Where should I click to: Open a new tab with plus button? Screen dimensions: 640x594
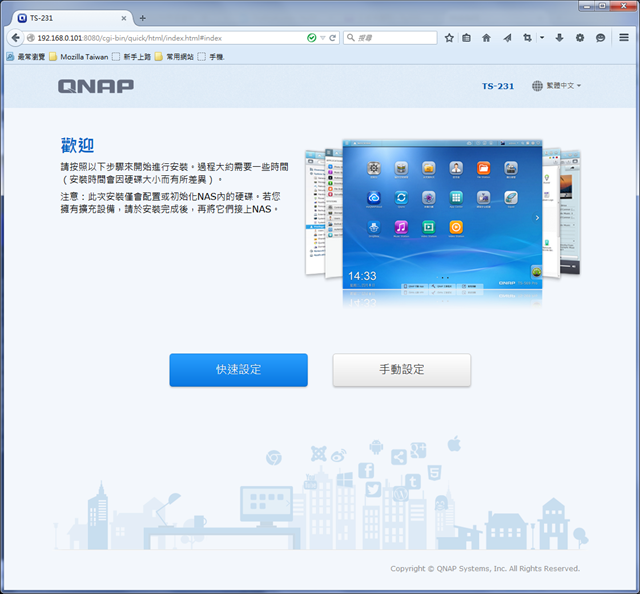[142, 18]
